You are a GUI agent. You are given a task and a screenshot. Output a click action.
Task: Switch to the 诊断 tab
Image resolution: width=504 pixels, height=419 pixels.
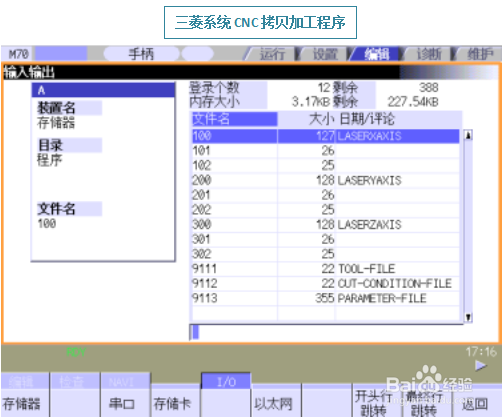point(429,54)
